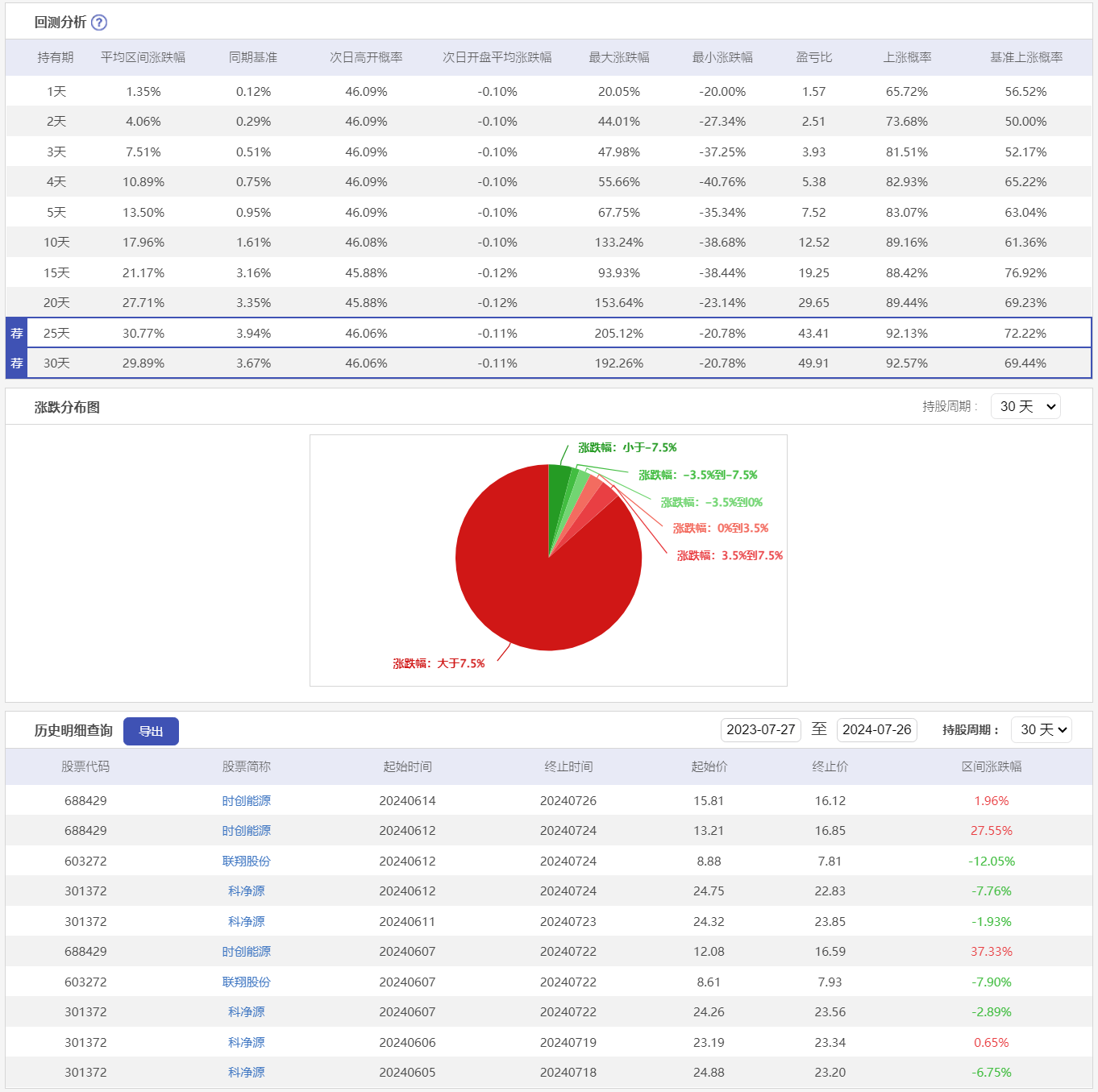
Task: Open 科净源 link ending 20240718
Action: (x=246, y=1073)
